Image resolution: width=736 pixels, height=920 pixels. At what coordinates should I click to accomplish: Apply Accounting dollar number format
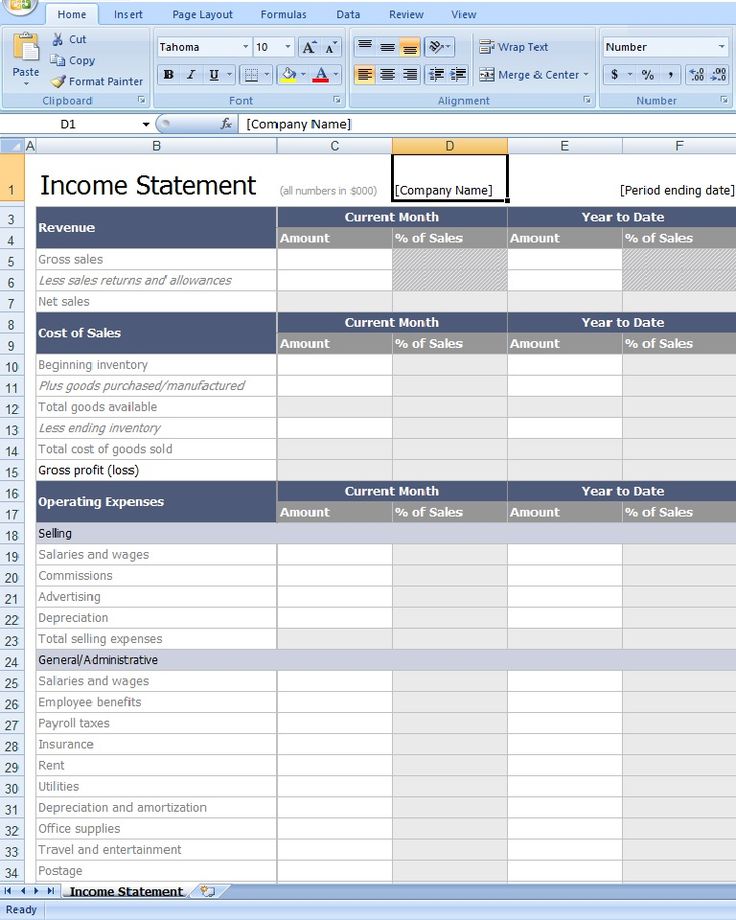(614, 75)
